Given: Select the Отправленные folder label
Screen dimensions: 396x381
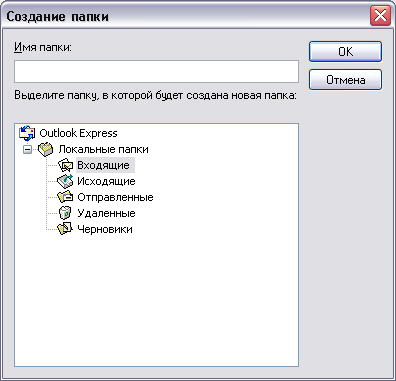Looking at the screenshot, I should [x=115, y=197].
